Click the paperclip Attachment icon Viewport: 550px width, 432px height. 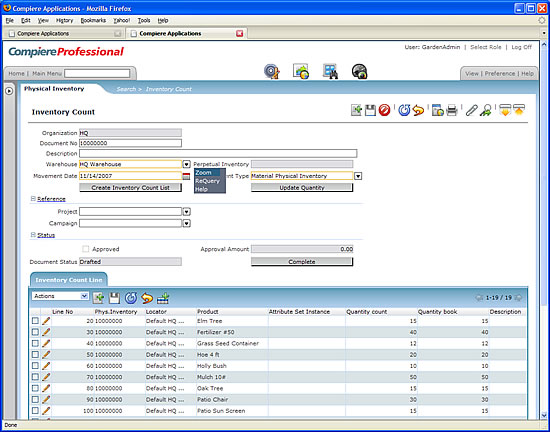471,110
